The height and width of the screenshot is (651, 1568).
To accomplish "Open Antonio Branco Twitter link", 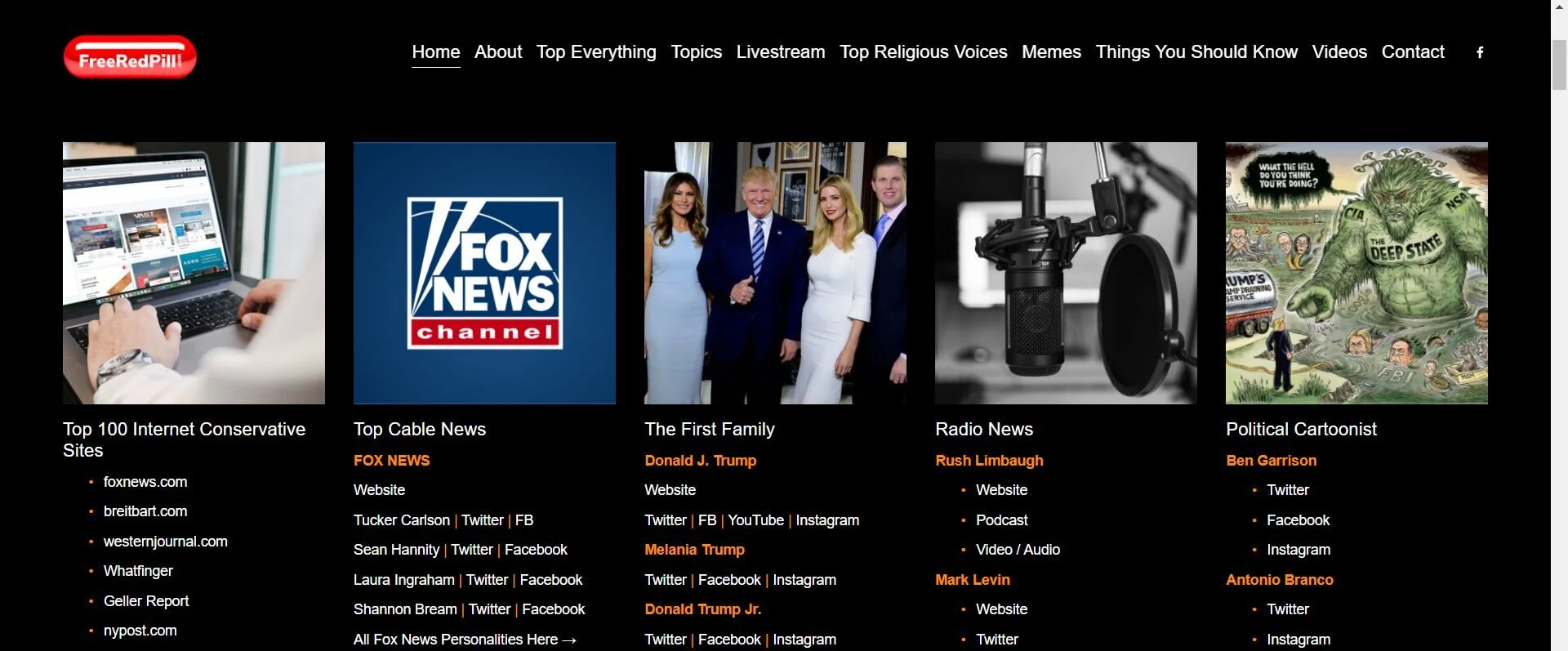I will (1288, 609).
